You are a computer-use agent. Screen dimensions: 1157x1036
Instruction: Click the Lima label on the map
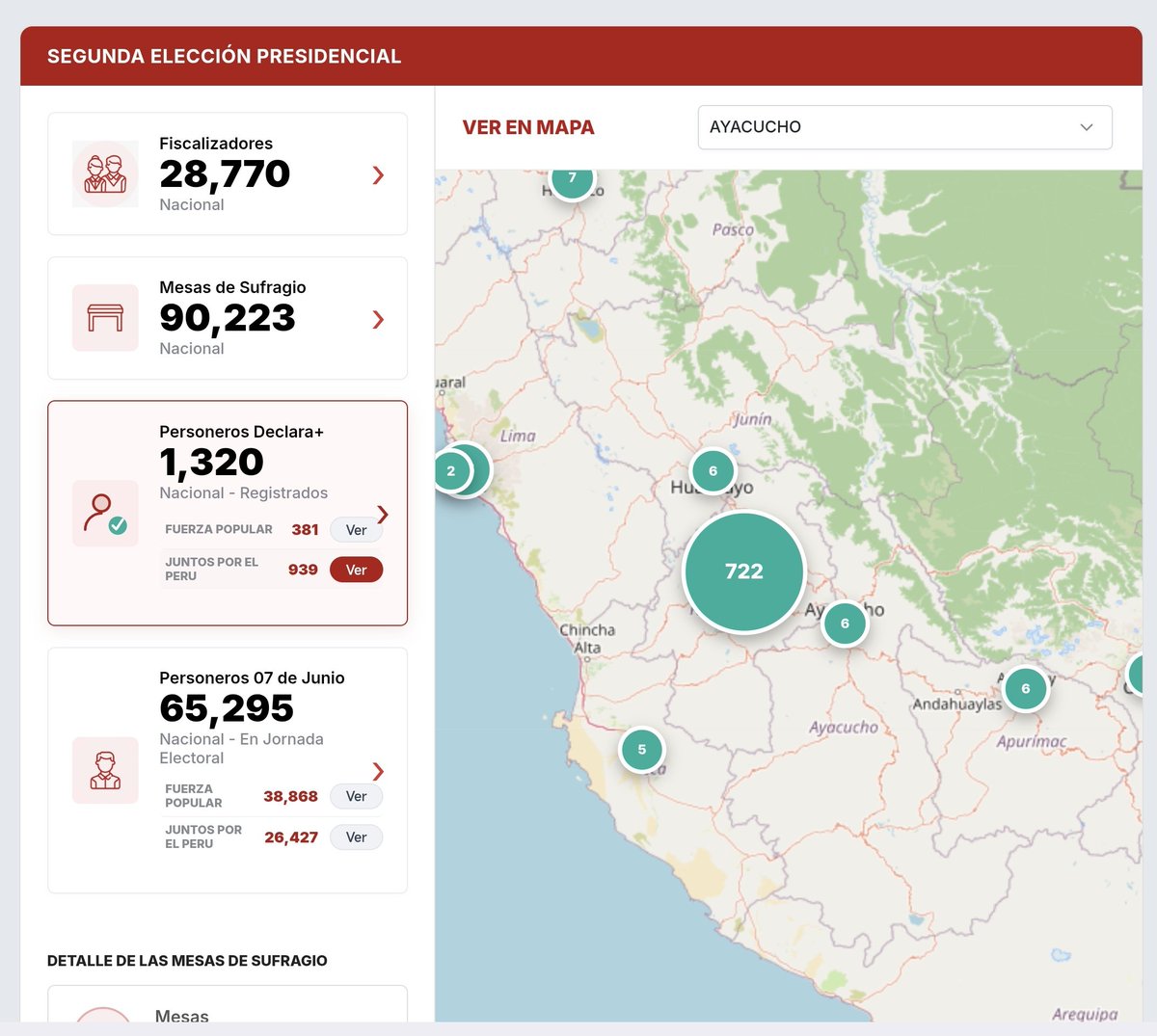click(x=517, y=437)
